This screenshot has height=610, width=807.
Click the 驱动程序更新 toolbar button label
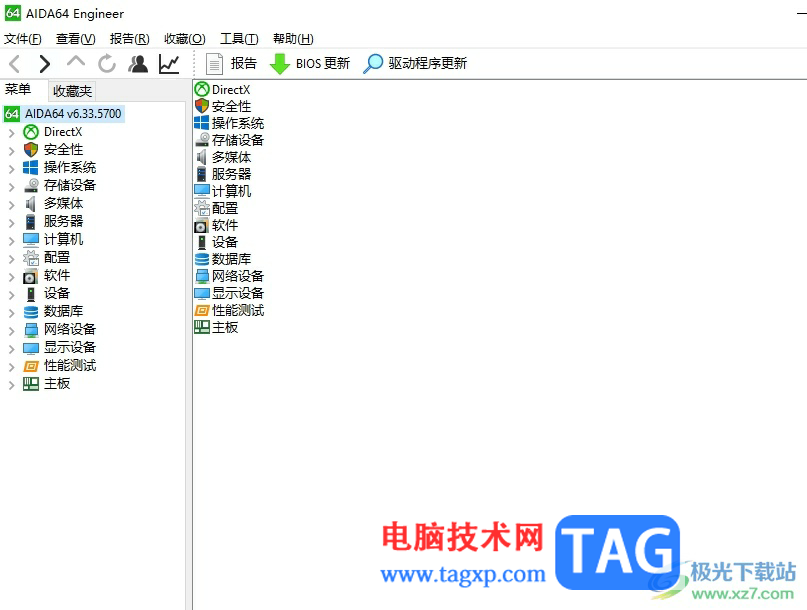tap(428, 63)
